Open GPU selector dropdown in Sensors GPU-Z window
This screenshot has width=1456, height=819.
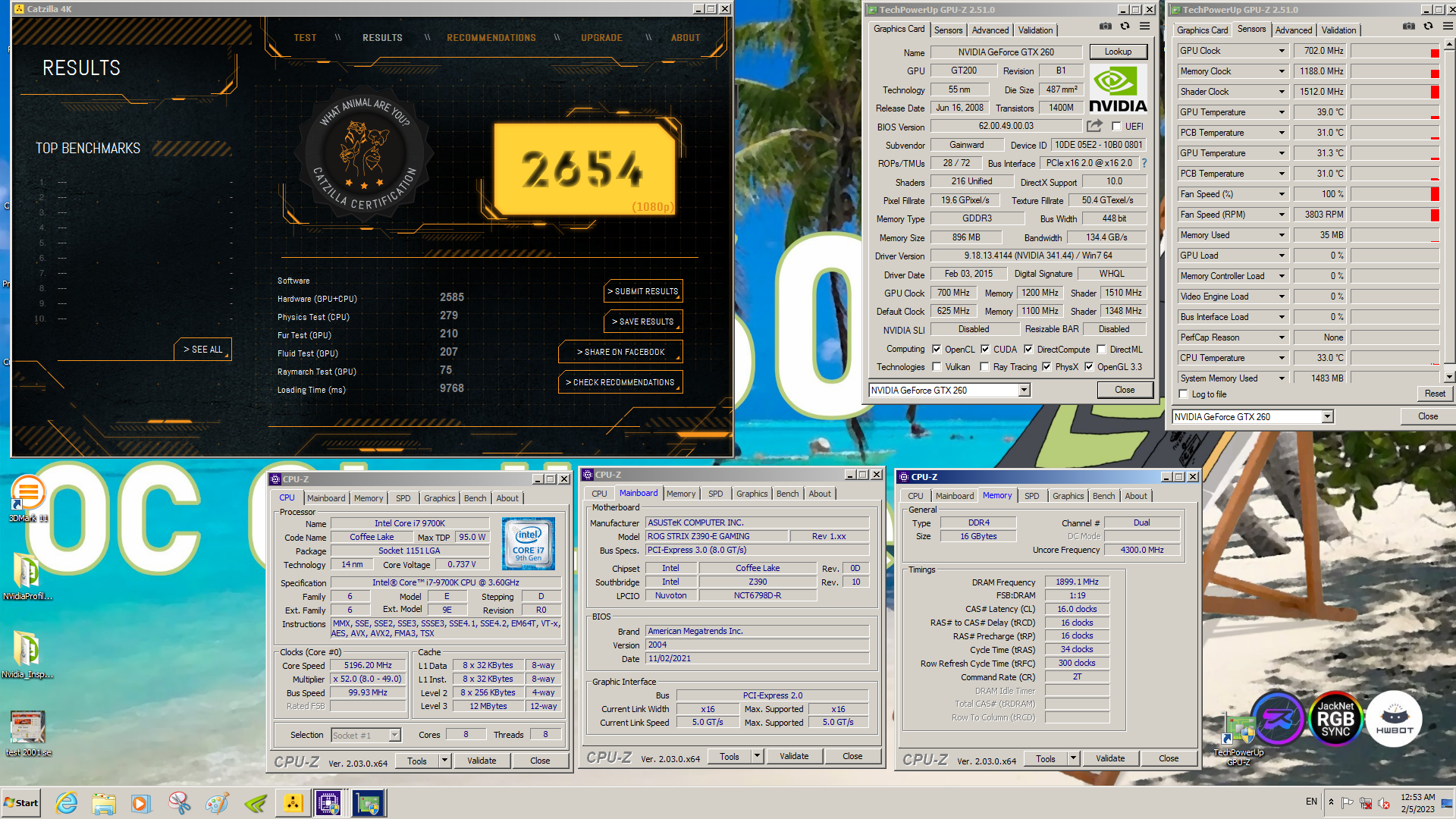(1327, 417)
